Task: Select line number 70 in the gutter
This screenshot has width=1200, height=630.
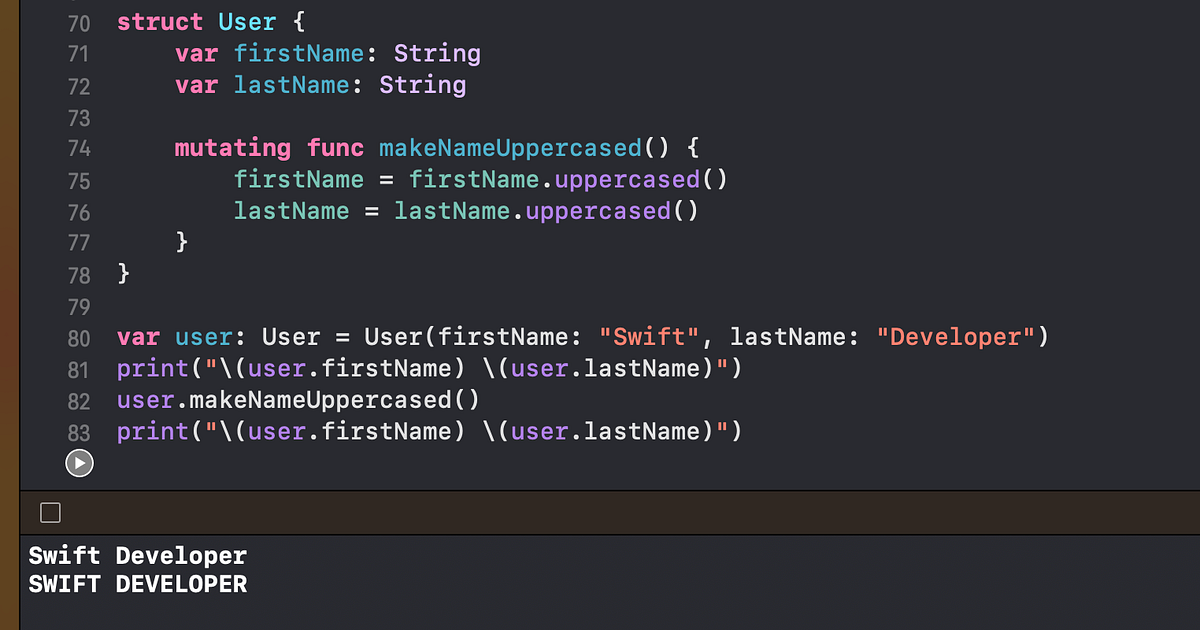Action: 79,23
